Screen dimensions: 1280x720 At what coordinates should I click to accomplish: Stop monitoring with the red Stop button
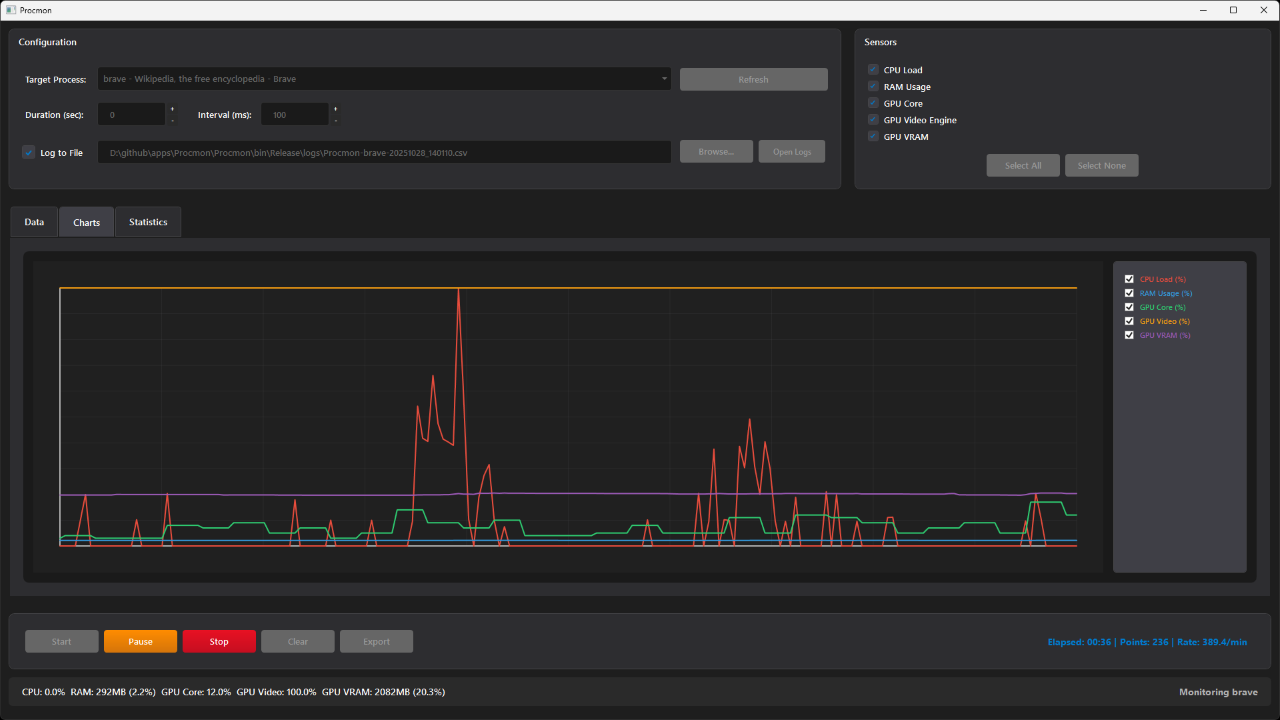point(219,642)
